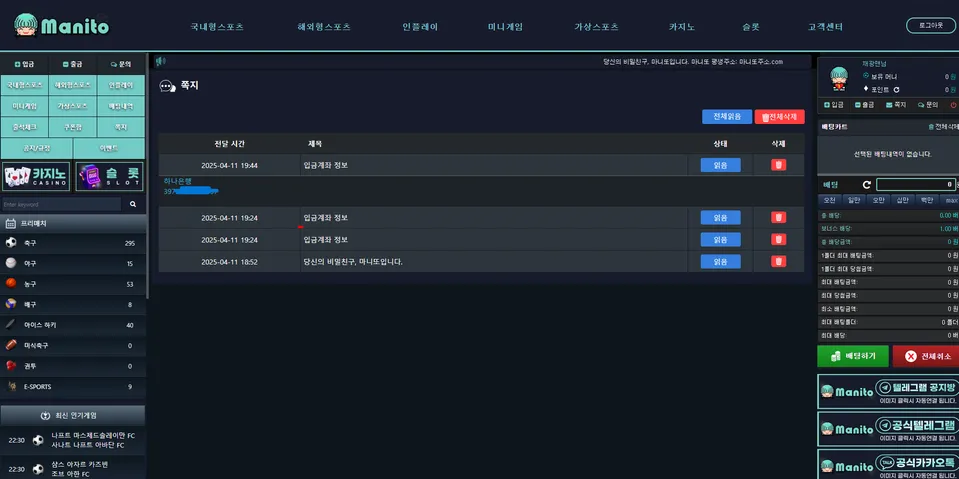The image size is (959, 479).
Task: Click the 전체읽음 button
Action: [x=727, y=116]
